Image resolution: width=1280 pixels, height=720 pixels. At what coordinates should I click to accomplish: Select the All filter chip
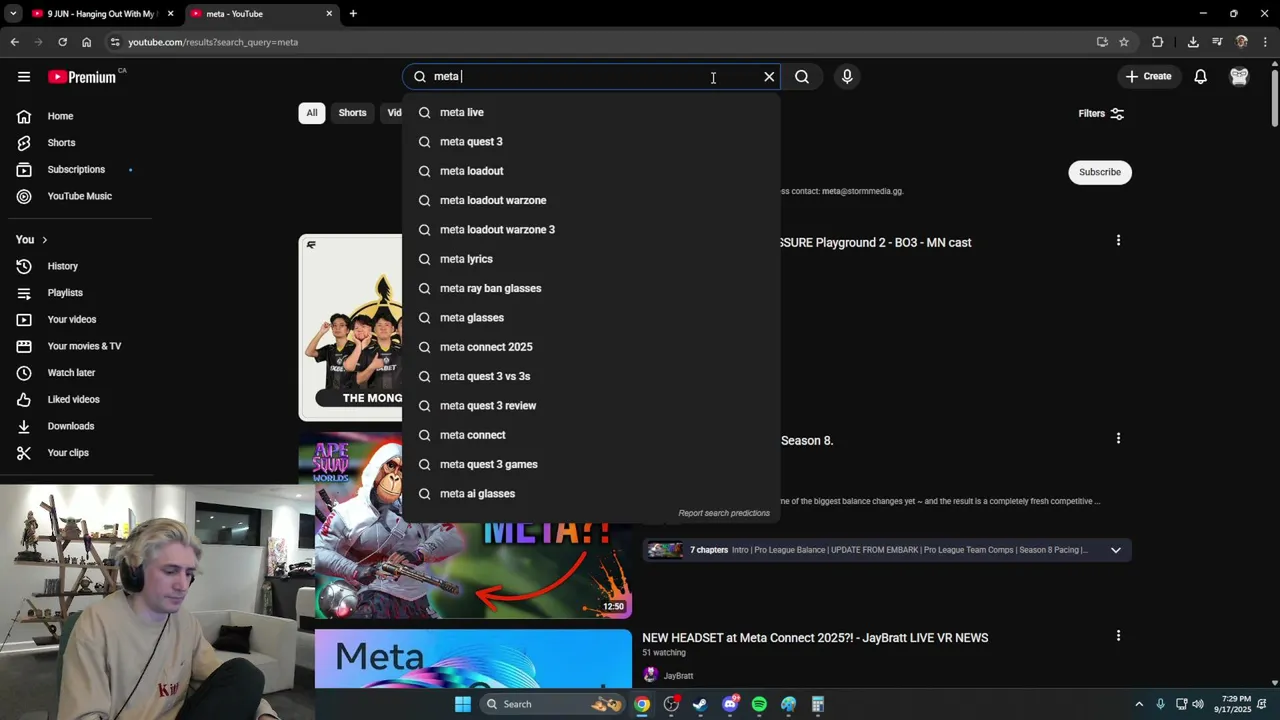coord(312,113)
